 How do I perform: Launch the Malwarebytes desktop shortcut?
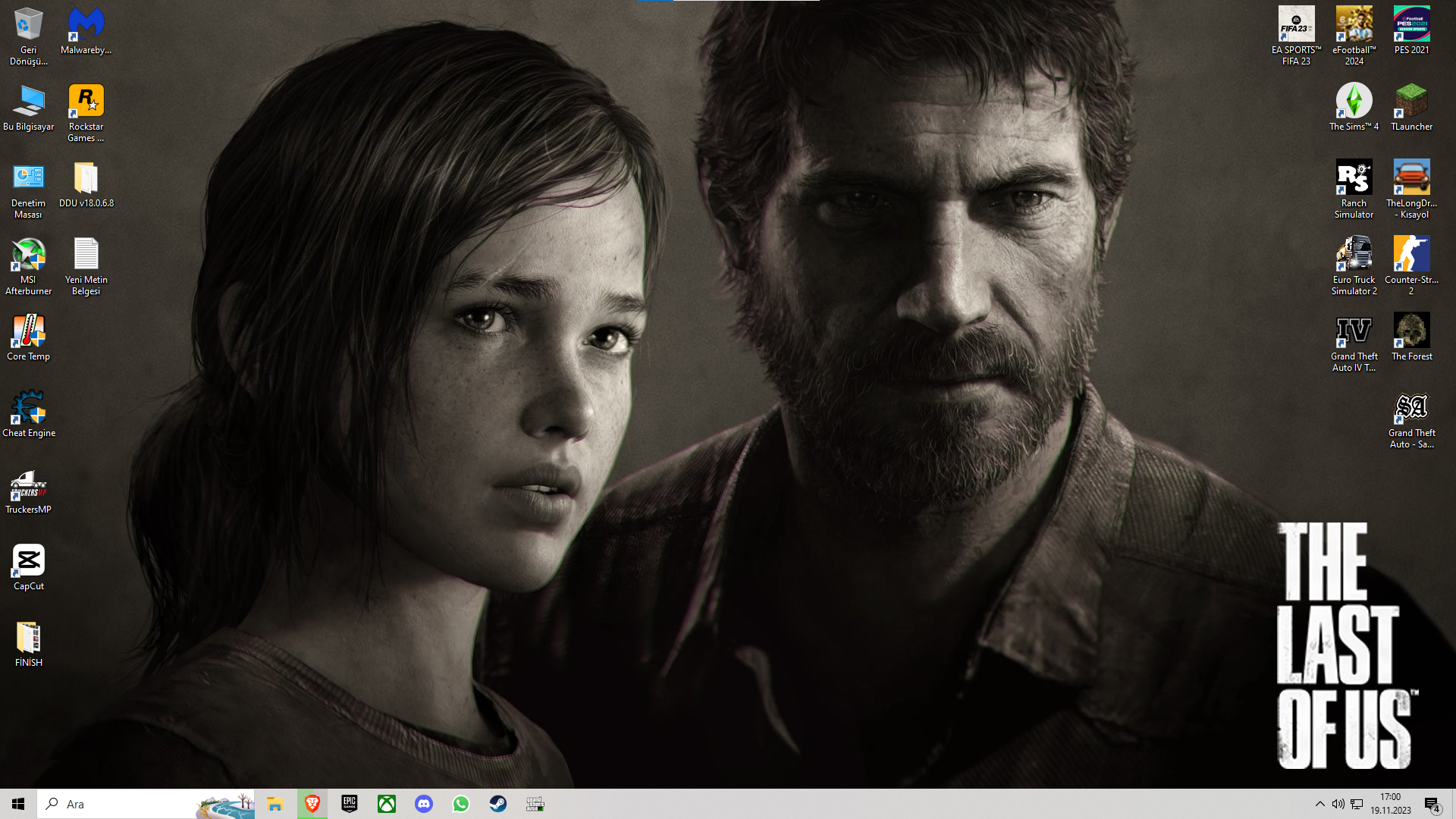click(x=86, y=30)
